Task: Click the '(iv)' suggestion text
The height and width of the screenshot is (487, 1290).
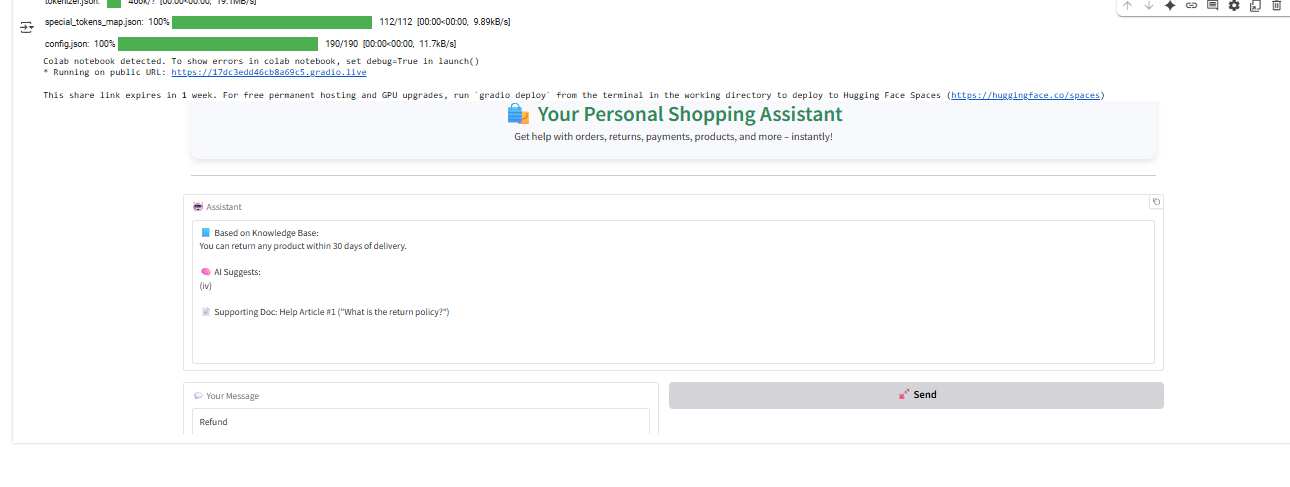Action: (x=206, y=286)
